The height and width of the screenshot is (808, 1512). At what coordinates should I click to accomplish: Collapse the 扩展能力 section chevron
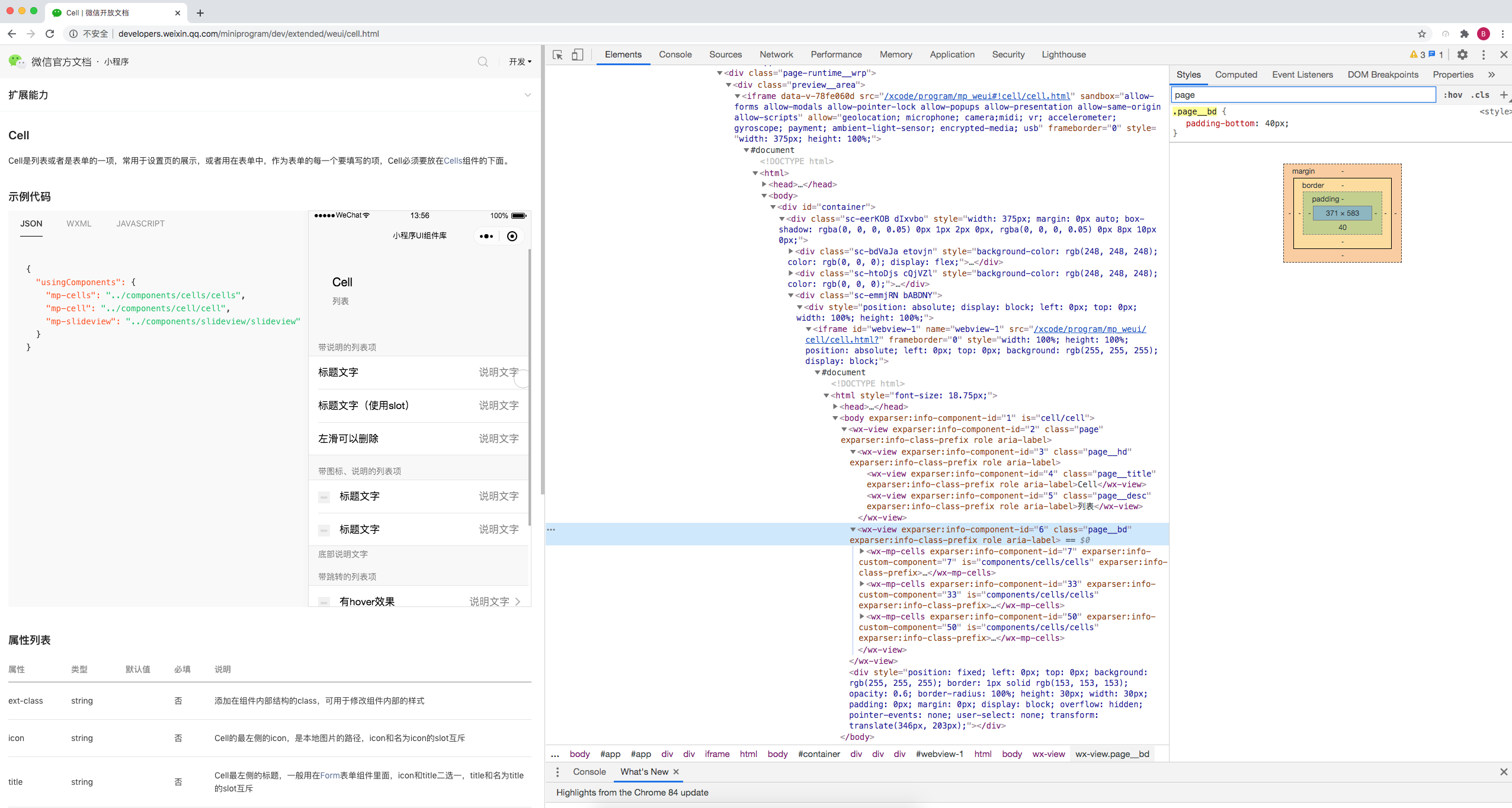[x=527, y=95]
